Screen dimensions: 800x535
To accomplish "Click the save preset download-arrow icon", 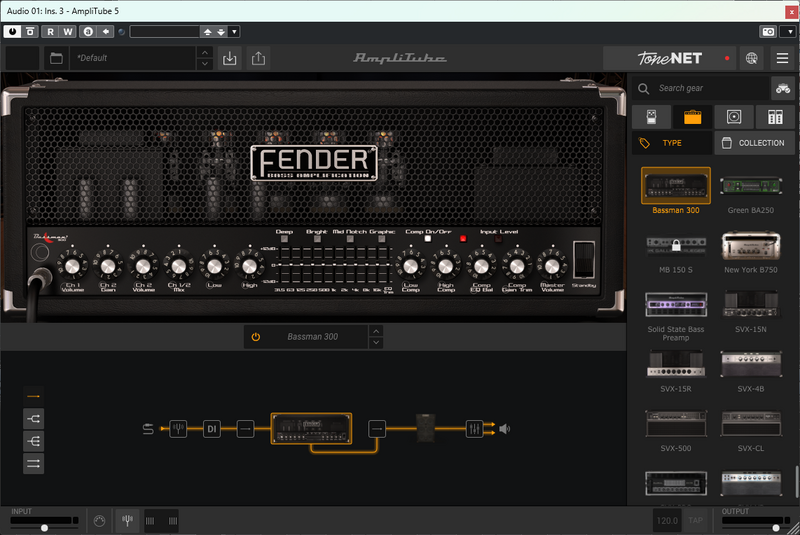I will [230, 58].
